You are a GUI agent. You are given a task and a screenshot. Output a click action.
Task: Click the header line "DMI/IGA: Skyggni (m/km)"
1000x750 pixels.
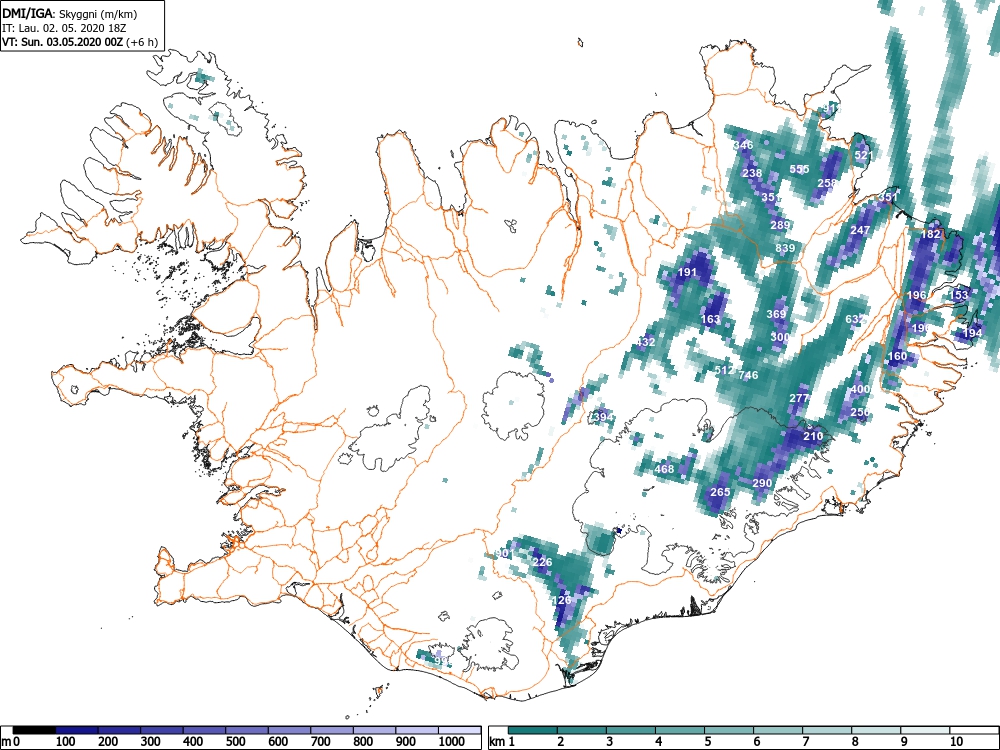tap(70, 14)
